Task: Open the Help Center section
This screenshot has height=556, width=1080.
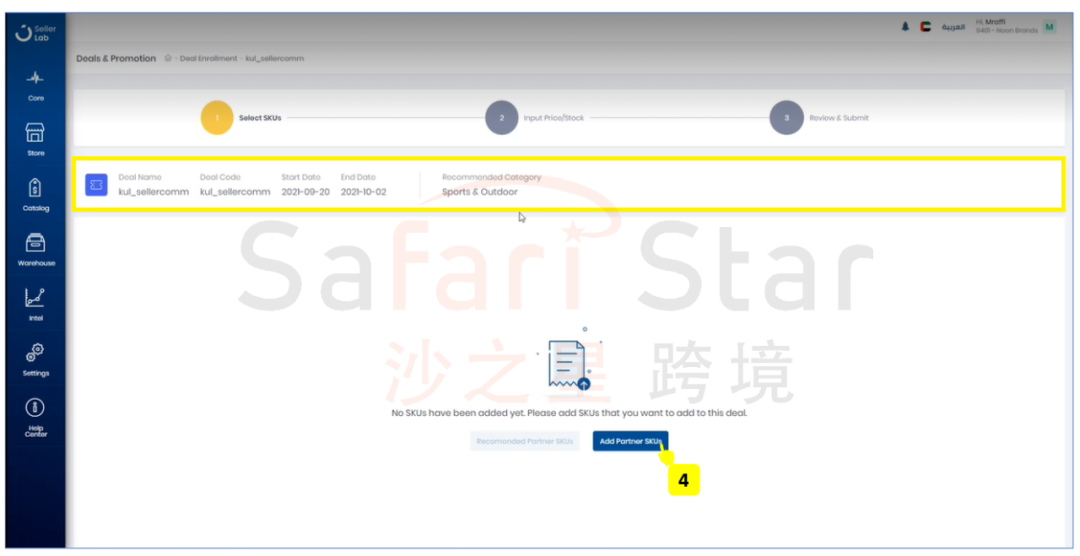Action: click(36, 418)
